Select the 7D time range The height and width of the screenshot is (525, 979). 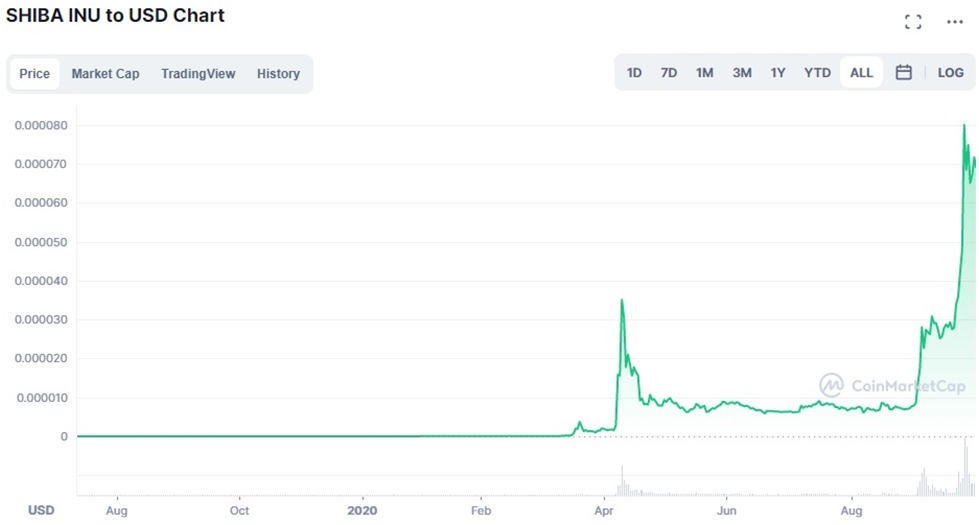(x=669, y=72)
